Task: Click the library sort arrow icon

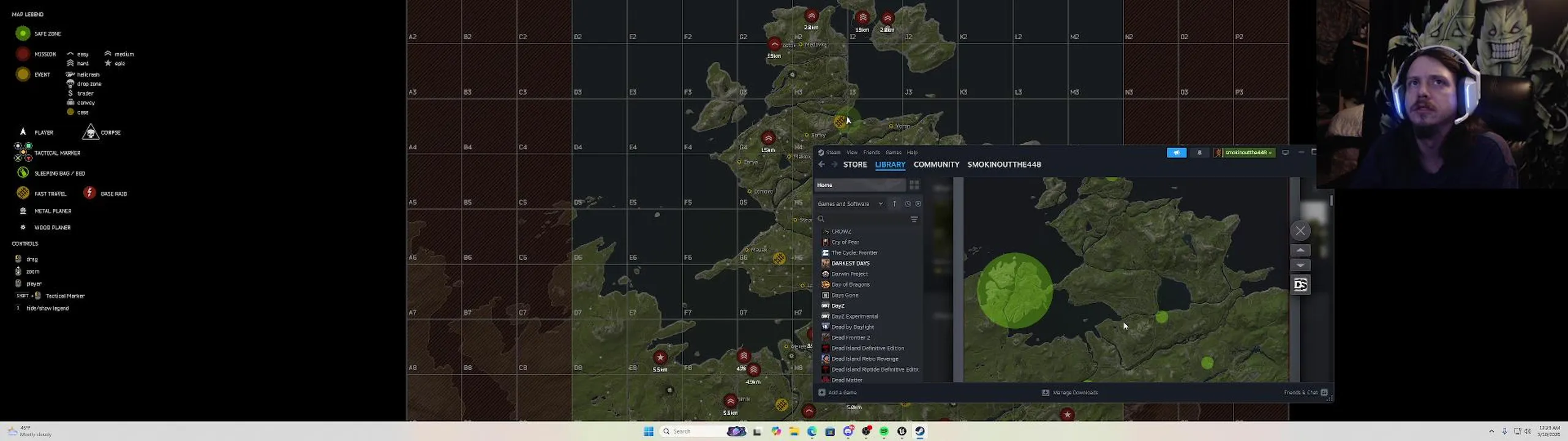Action: [x=894, y=204]
